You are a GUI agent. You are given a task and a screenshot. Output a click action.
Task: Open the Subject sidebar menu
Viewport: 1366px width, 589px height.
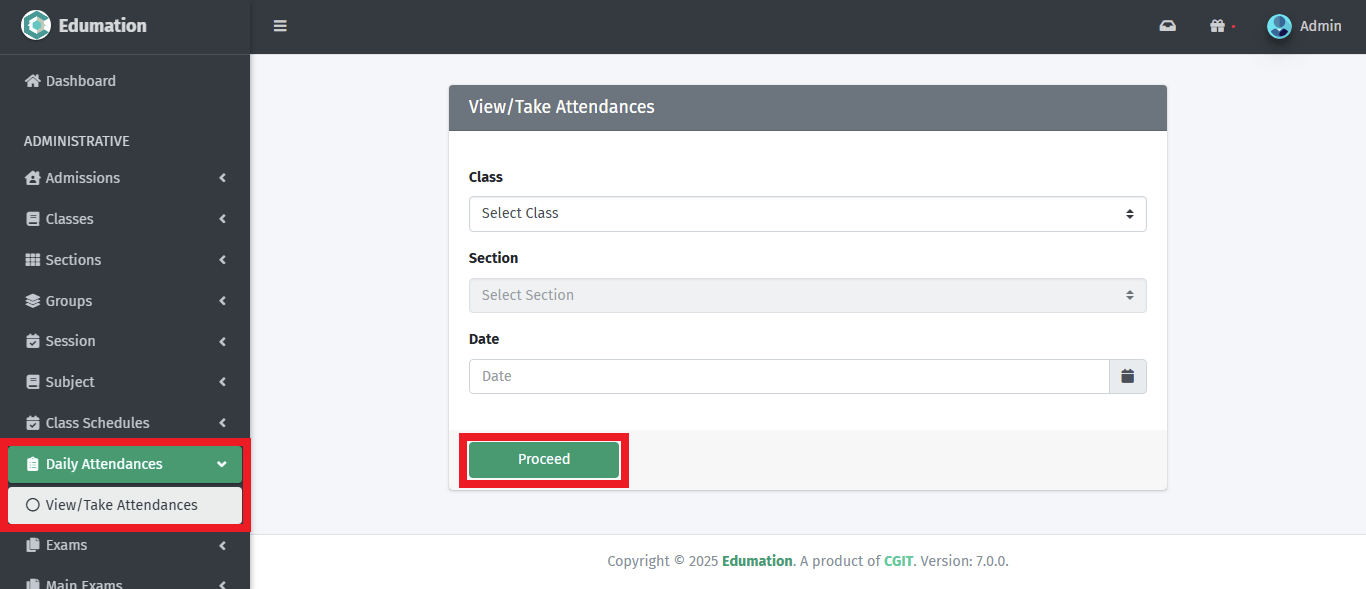click(125, 382)
